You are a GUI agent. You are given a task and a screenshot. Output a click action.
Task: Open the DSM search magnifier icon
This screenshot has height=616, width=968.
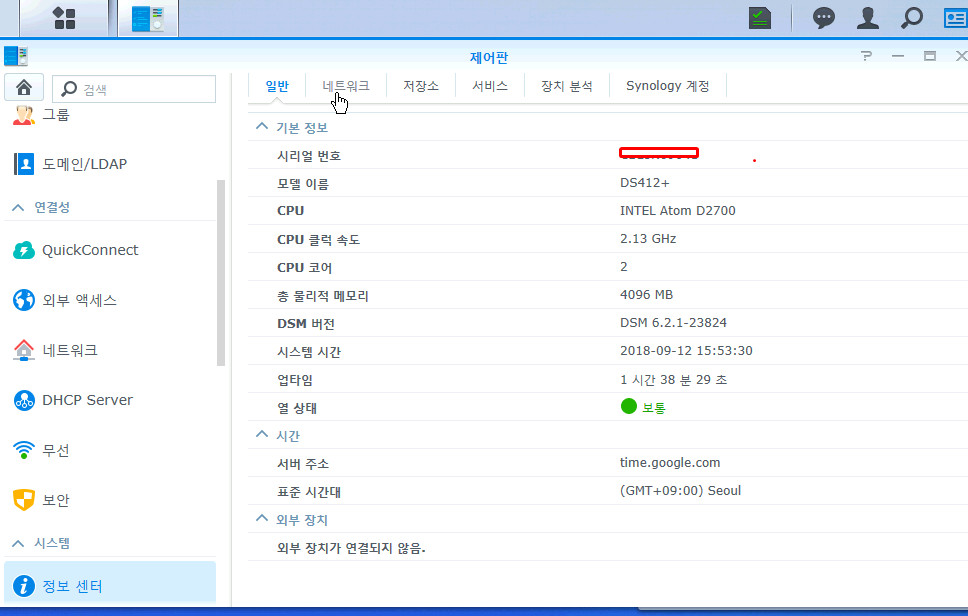[912, 18]
